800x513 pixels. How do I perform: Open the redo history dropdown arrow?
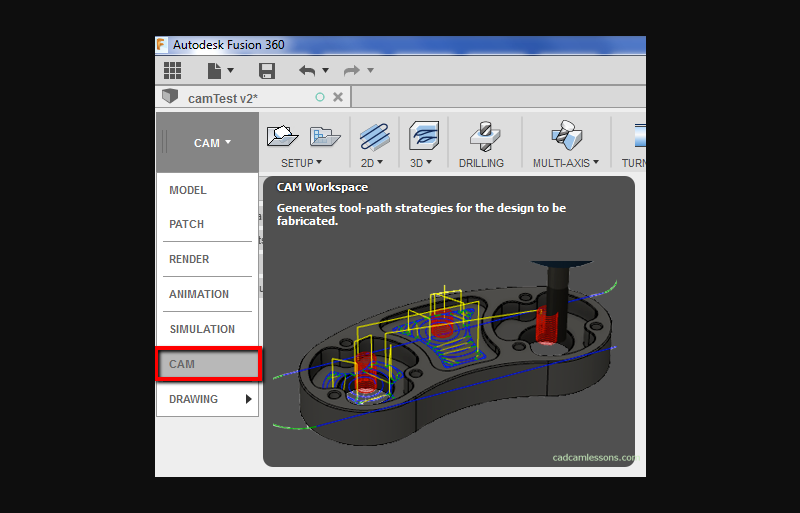tap(370, 70)
